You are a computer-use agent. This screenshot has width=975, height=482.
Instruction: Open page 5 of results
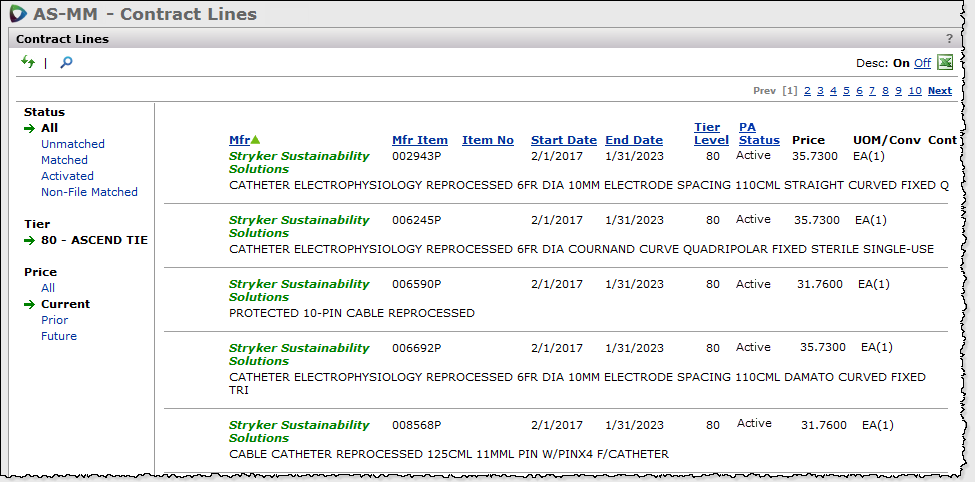(x=846, y=91)
